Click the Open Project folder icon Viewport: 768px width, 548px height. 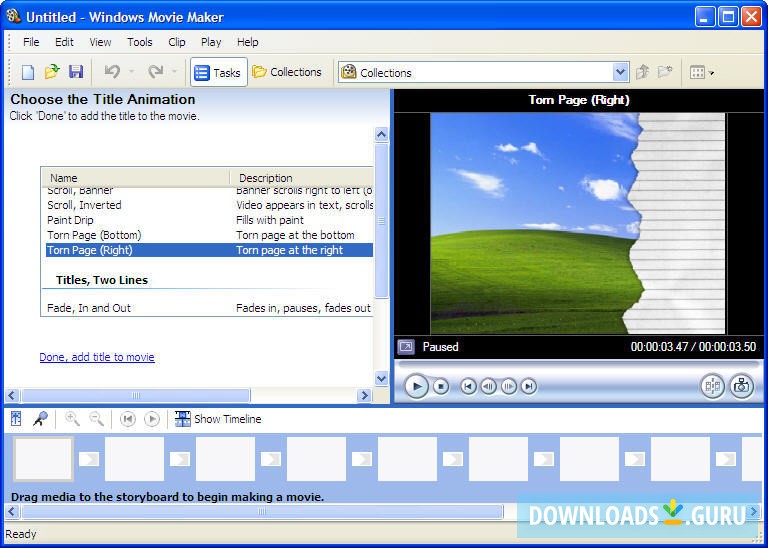[x=52, y=72]
